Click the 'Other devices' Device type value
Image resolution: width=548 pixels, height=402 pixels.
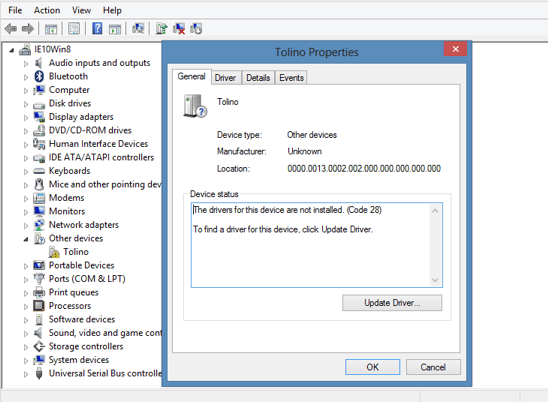pos(312,135)
